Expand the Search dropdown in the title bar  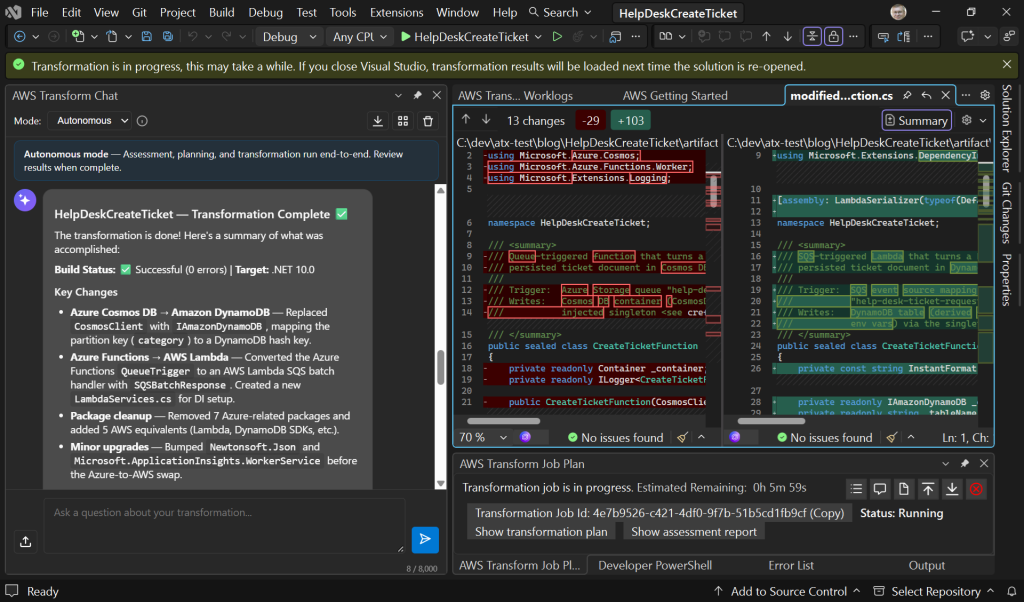(x=588, y=12)
